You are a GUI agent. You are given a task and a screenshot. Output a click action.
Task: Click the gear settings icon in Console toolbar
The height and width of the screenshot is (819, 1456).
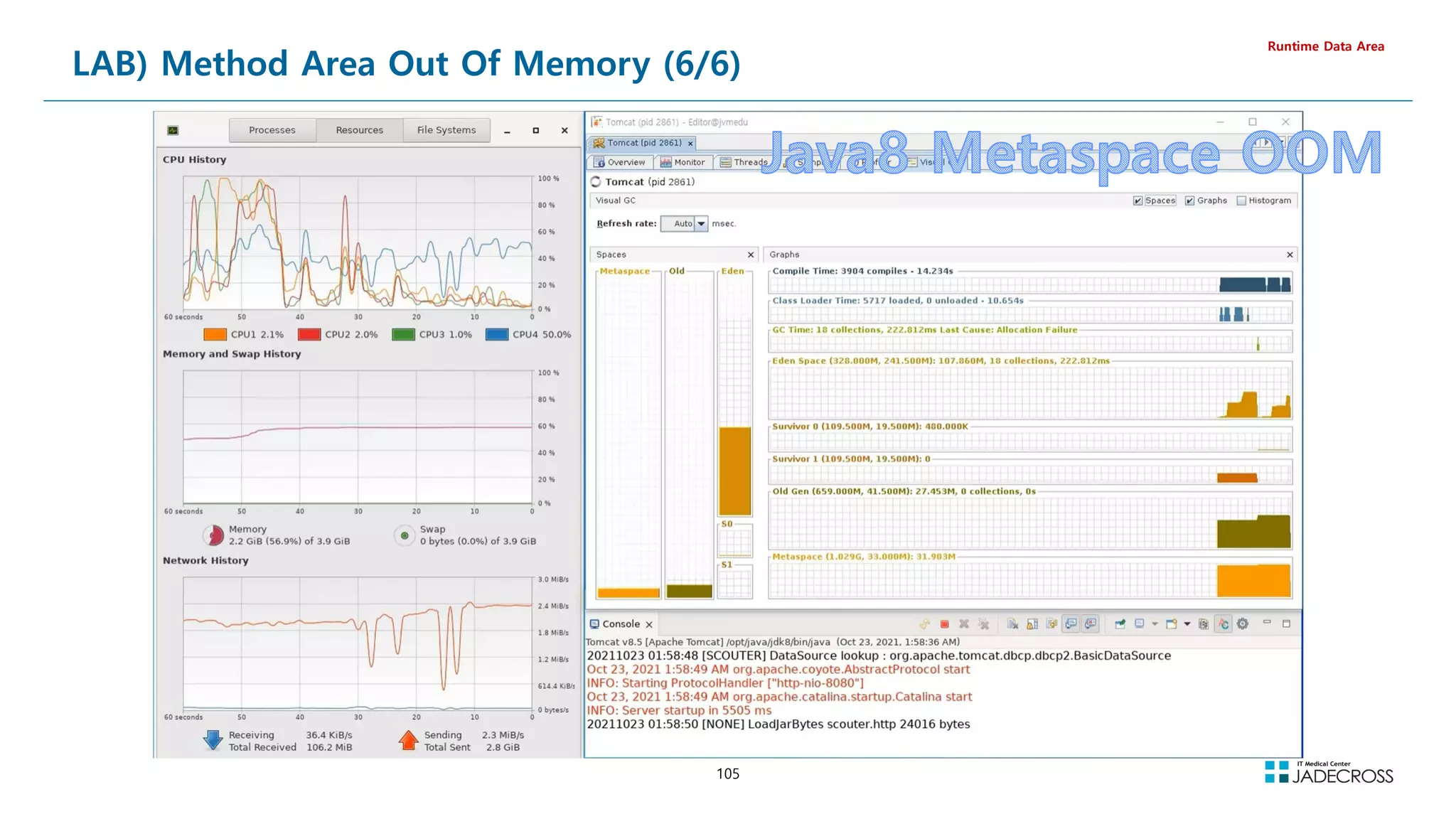(1243, 624)
